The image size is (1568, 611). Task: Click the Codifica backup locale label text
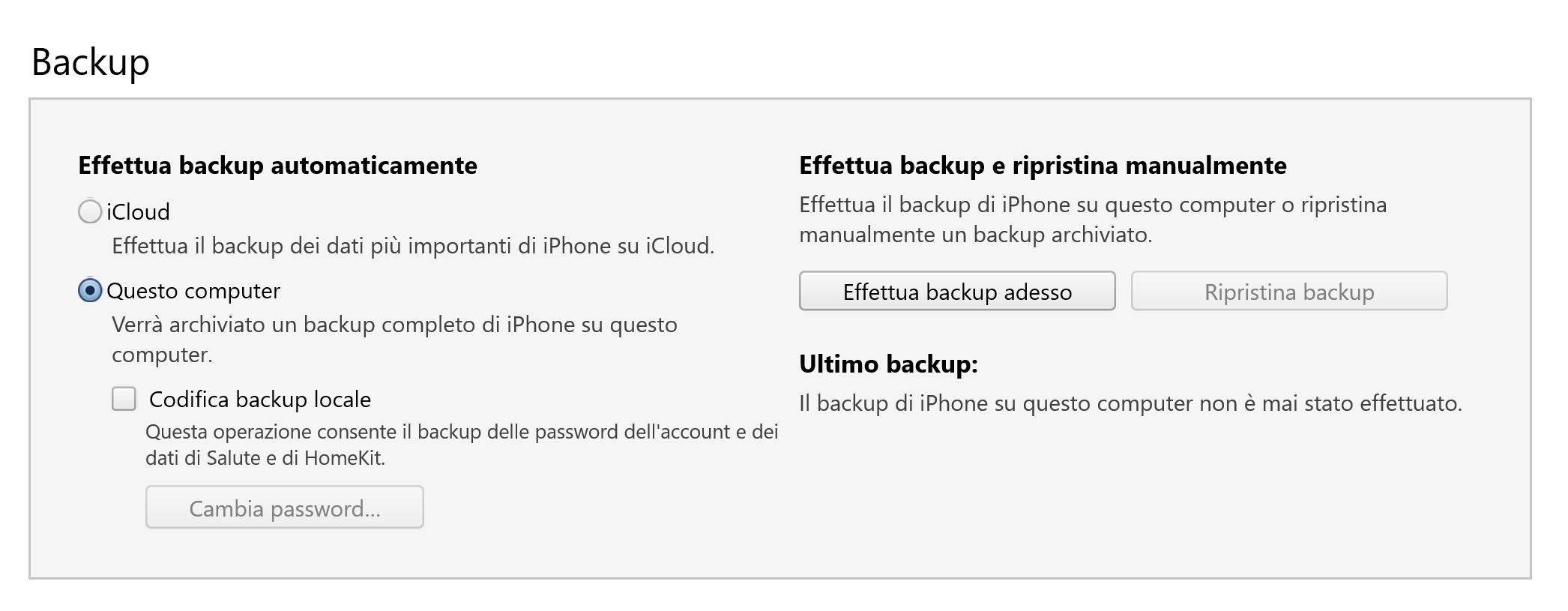click(x=260, y=400)
